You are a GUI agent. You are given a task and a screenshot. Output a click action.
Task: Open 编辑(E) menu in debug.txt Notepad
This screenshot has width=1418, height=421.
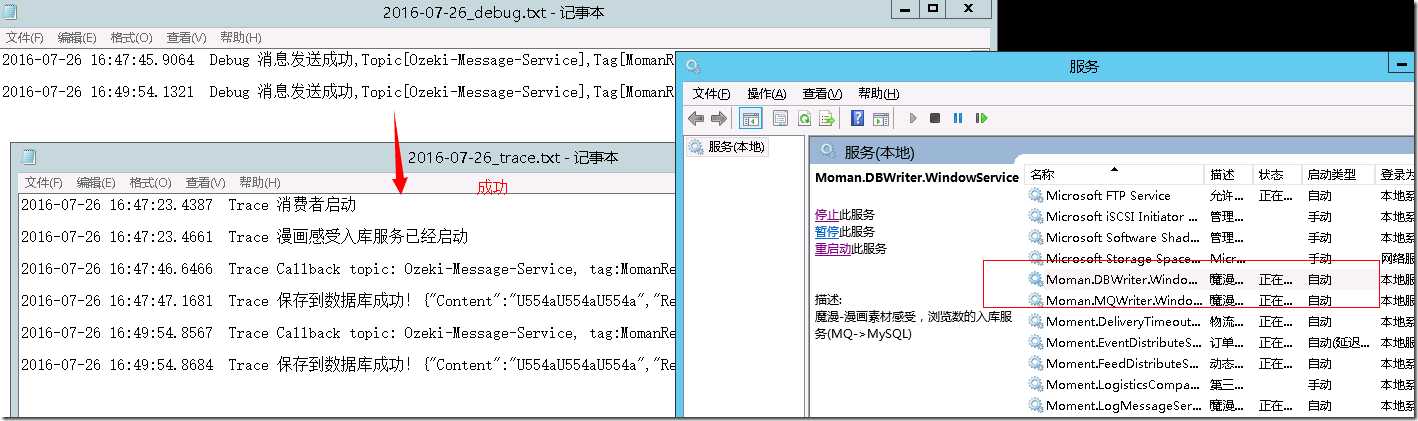pyautogui.click(x=77, y=38)
